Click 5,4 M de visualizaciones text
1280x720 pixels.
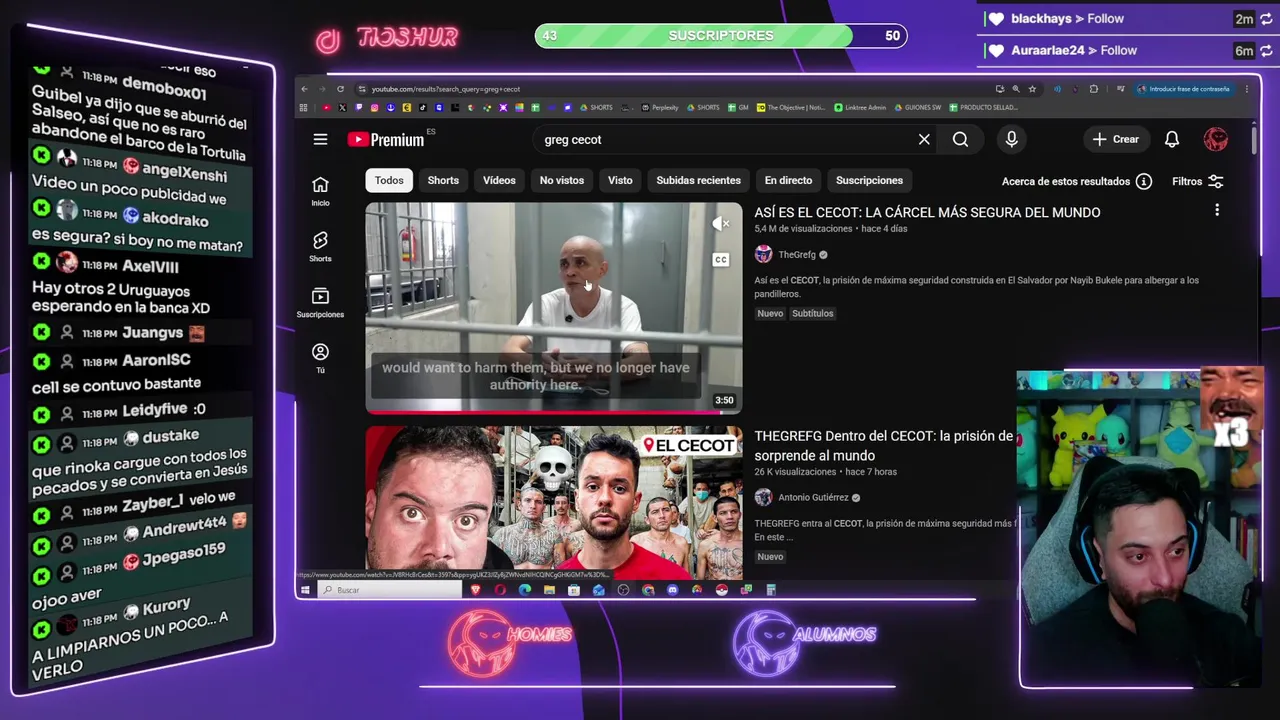coord(803,229)
